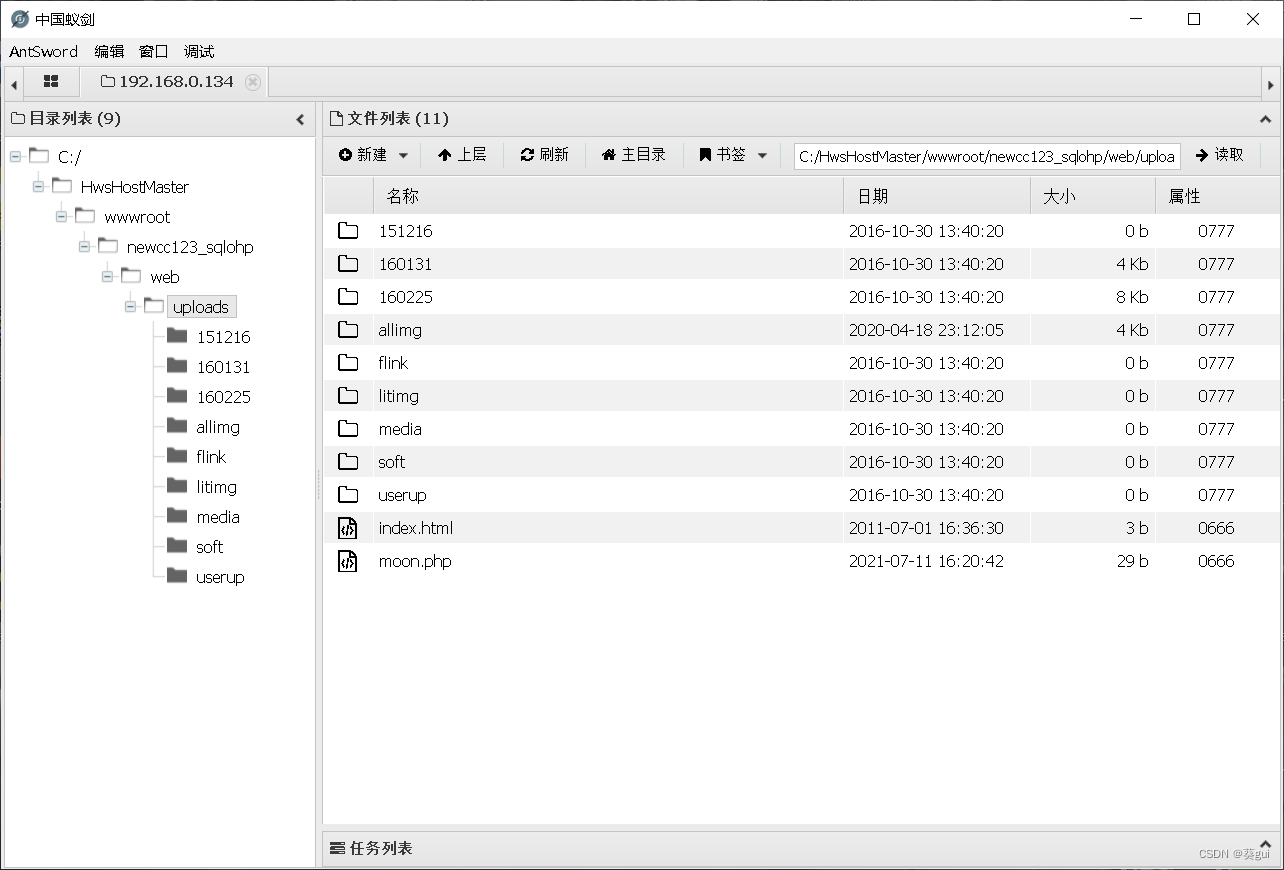Image resolution: width=1284 pixels, height=870 pixels.
Task: Select 151216 folder in the tree
Action: point(223,337)
